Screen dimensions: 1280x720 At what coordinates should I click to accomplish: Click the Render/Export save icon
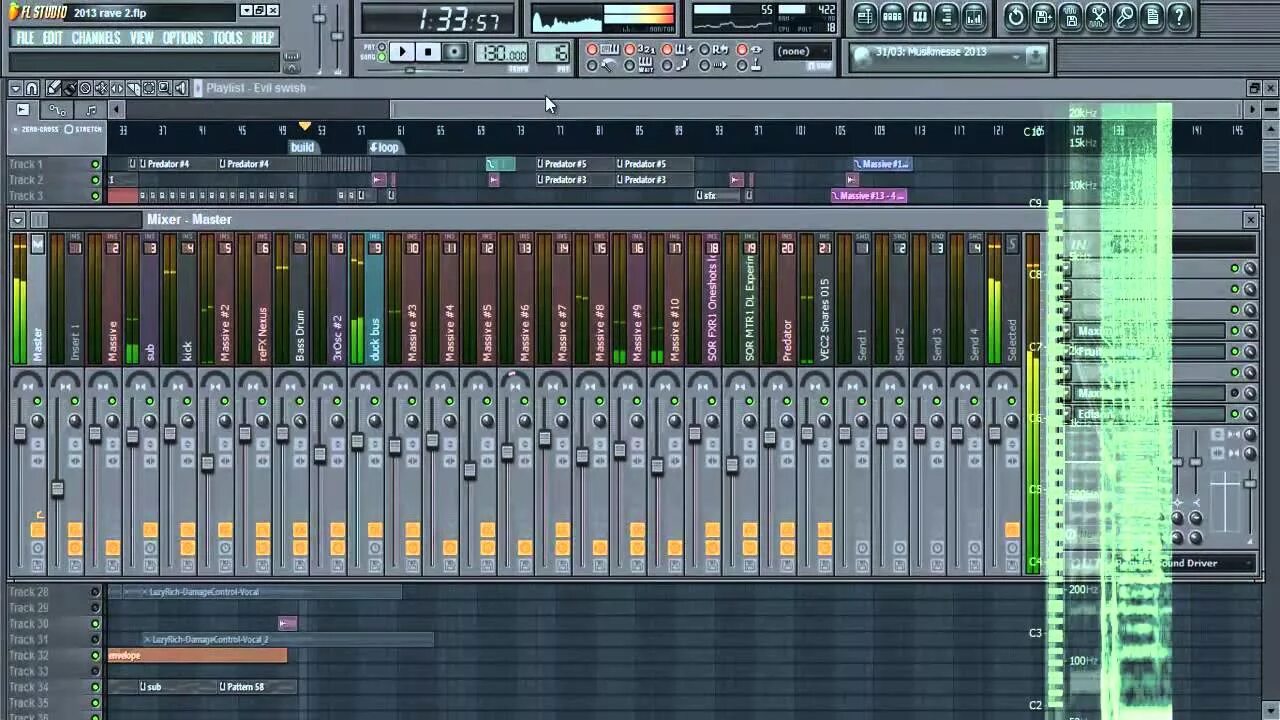1070,16
